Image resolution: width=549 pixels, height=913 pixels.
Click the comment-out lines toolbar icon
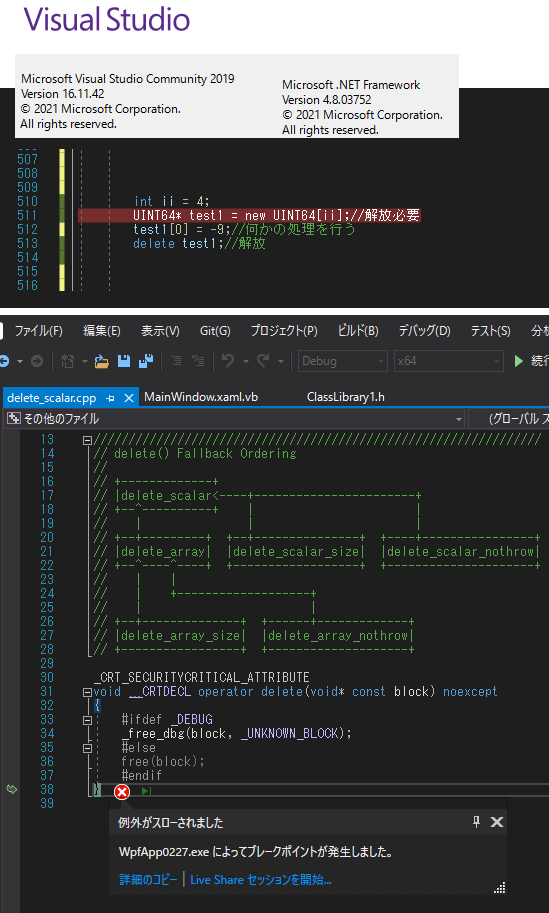click(x=176, y=361)
